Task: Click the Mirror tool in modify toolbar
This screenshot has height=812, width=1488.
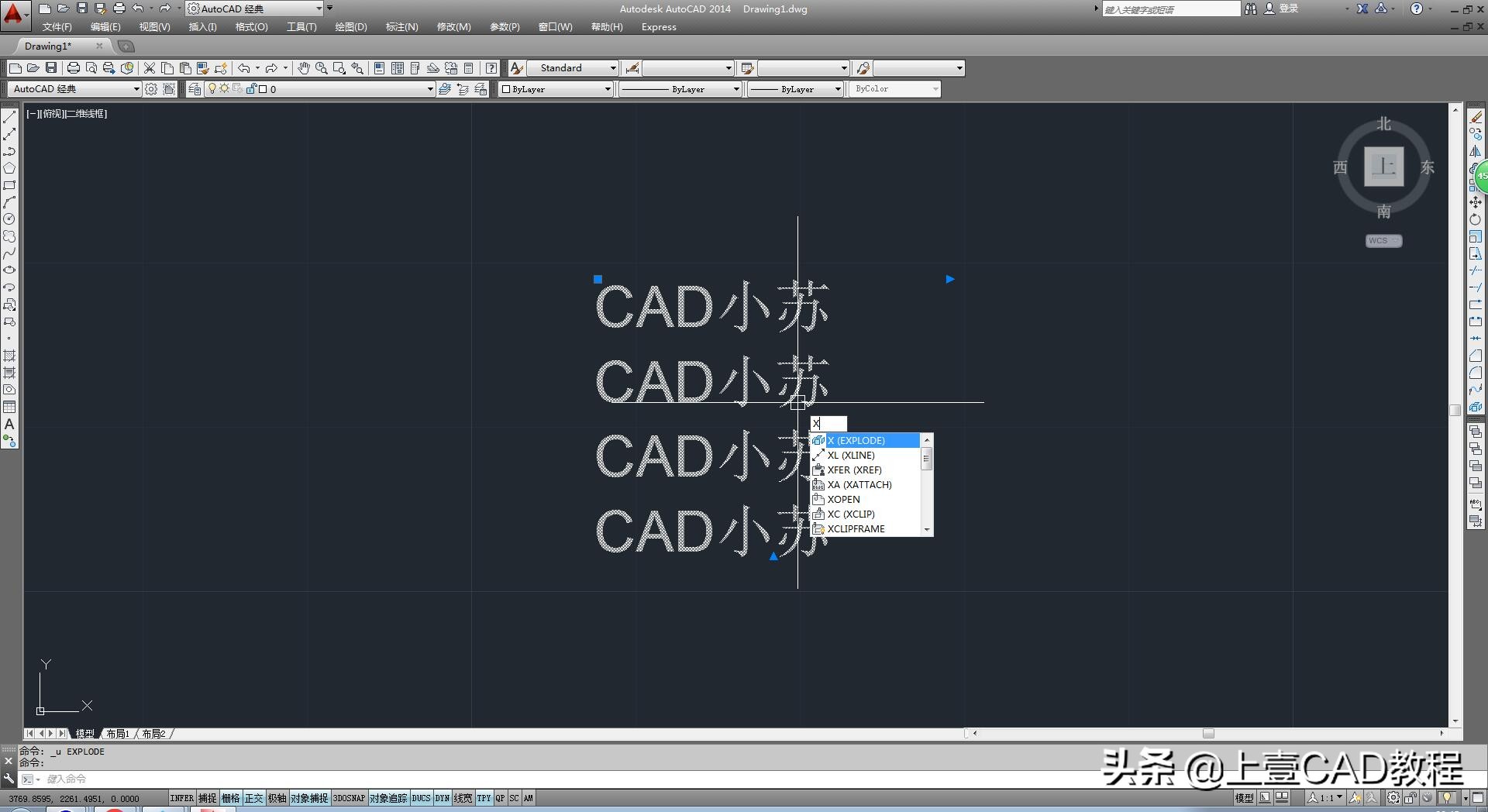Action: click(1476, 151)
